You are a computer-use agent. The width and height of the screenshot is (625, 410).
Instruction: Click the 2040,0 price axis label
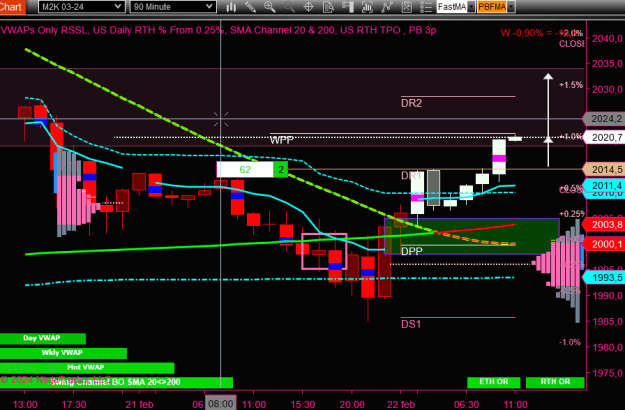pos(607,38)
